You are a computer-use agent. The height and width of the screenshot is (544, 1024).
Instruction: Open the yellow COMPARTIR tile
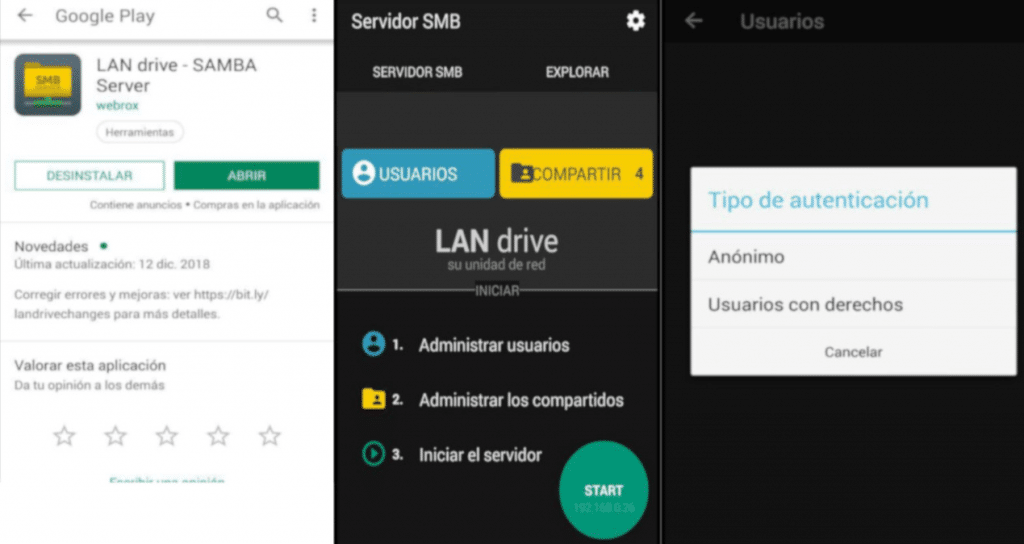[x=576, y=174]
